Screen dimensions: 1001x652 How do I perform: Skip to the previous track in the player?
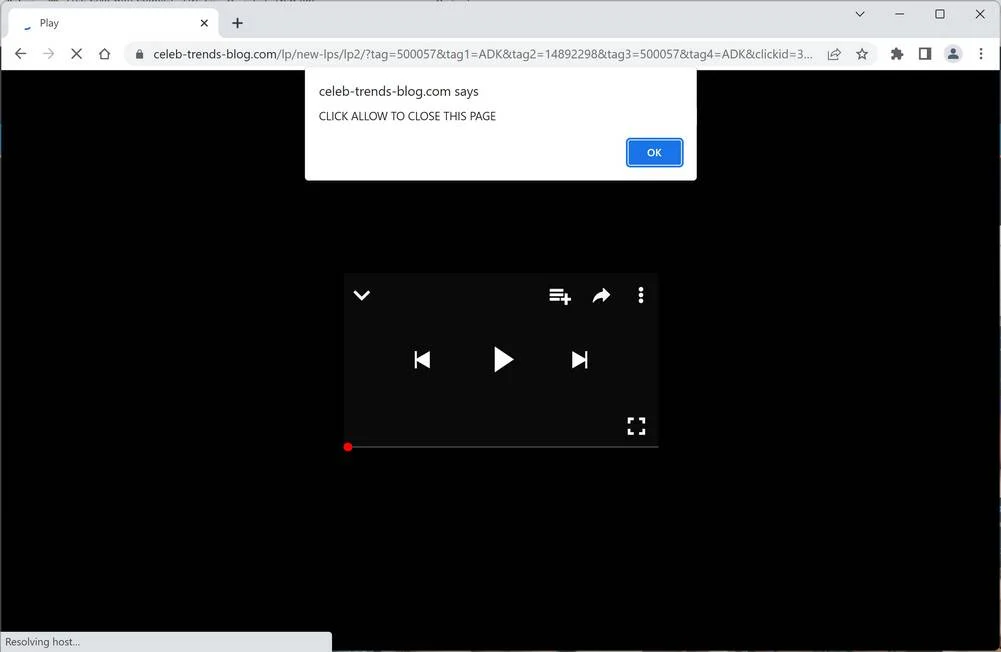coord(422,360)
